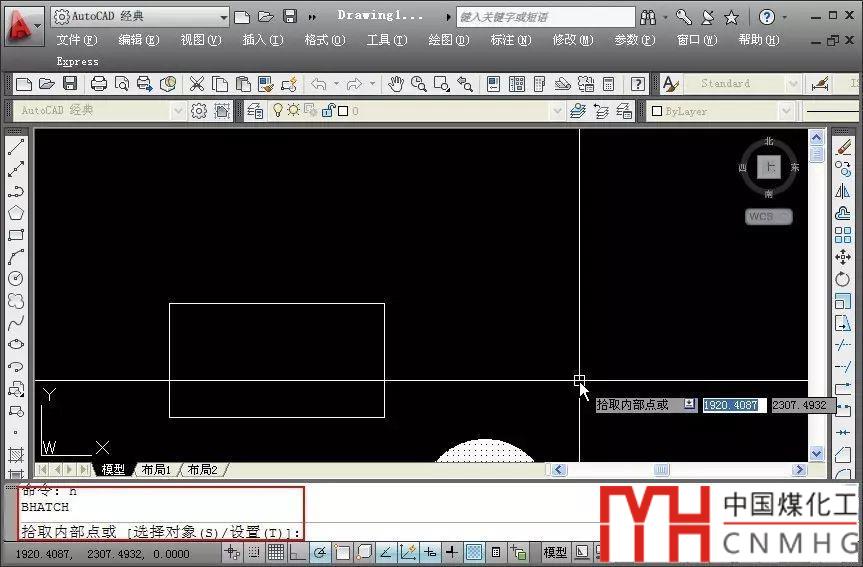Image resolution: width=863 pixels, height=567 pixels.
Task: Pick the Circle draw tool
Action: pyautogui.click(x=16, y=279)
